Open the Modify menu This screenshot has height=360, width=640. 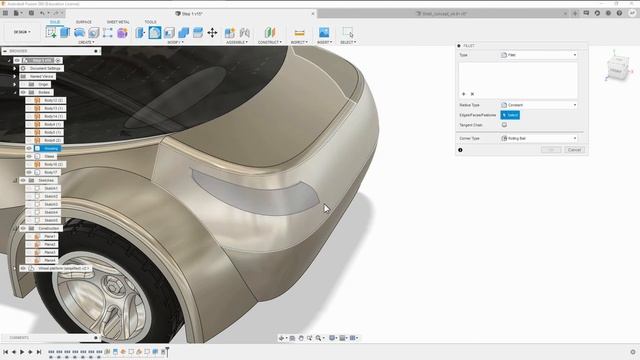(x=176, y=42)
